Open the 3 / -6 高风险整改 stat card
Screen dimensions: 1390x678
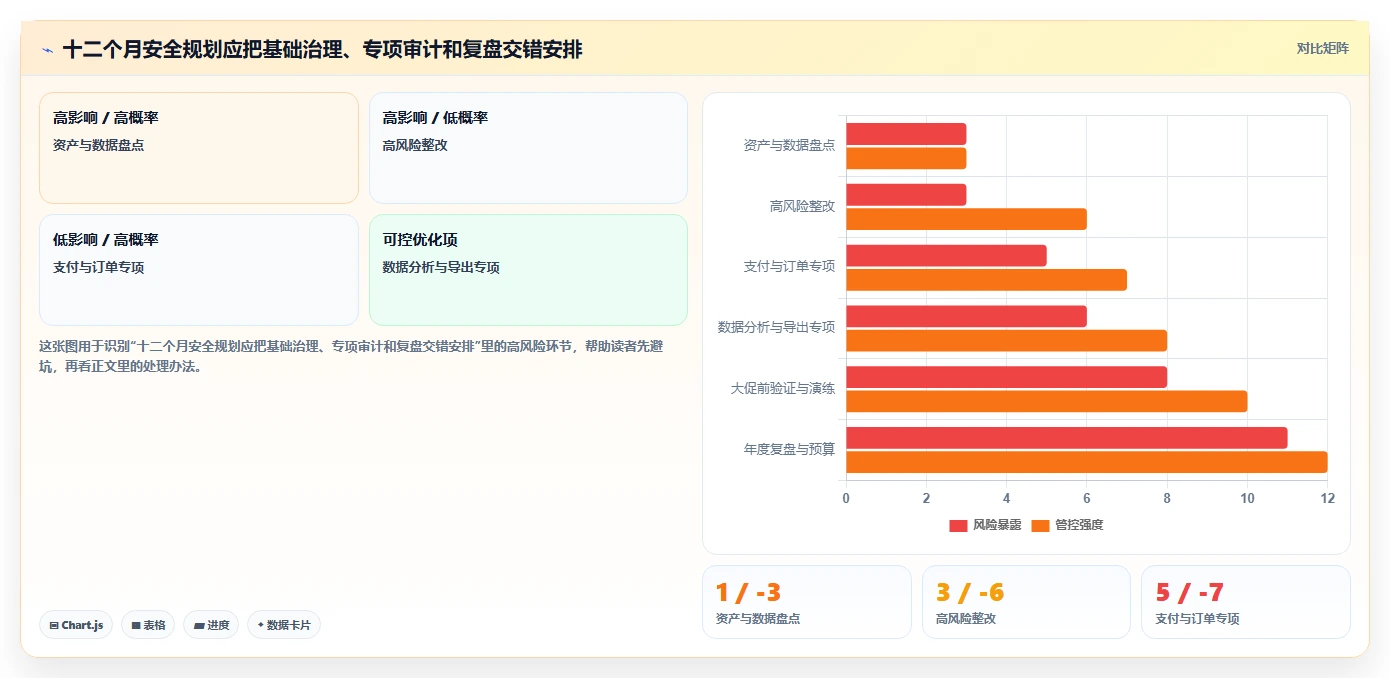[x=1026, y=602]
